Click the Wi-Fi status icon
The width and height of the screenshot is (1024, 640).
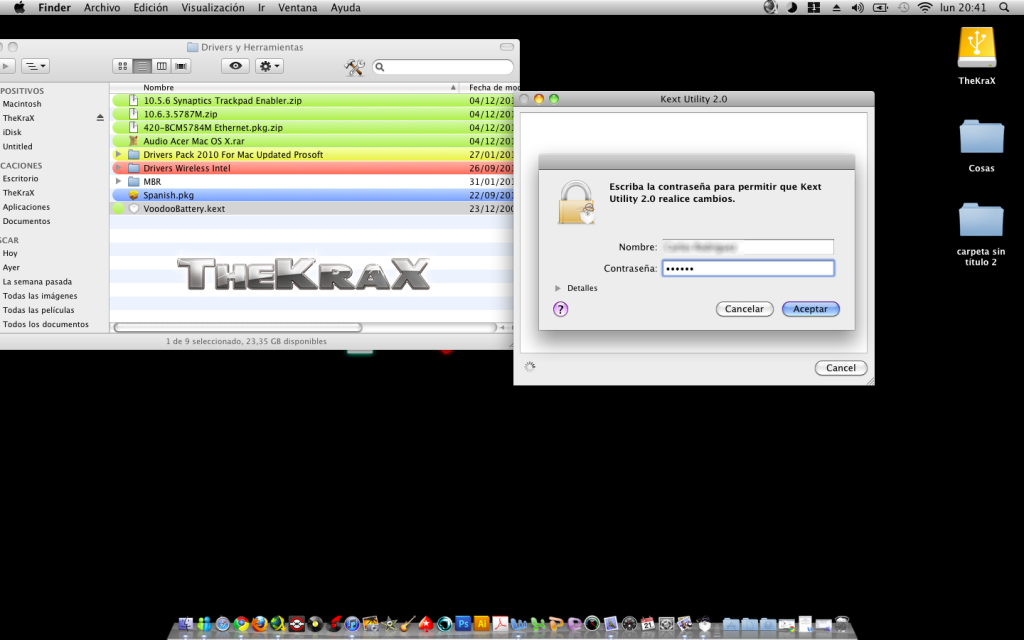pyautogui.click(x=925, y=8)
